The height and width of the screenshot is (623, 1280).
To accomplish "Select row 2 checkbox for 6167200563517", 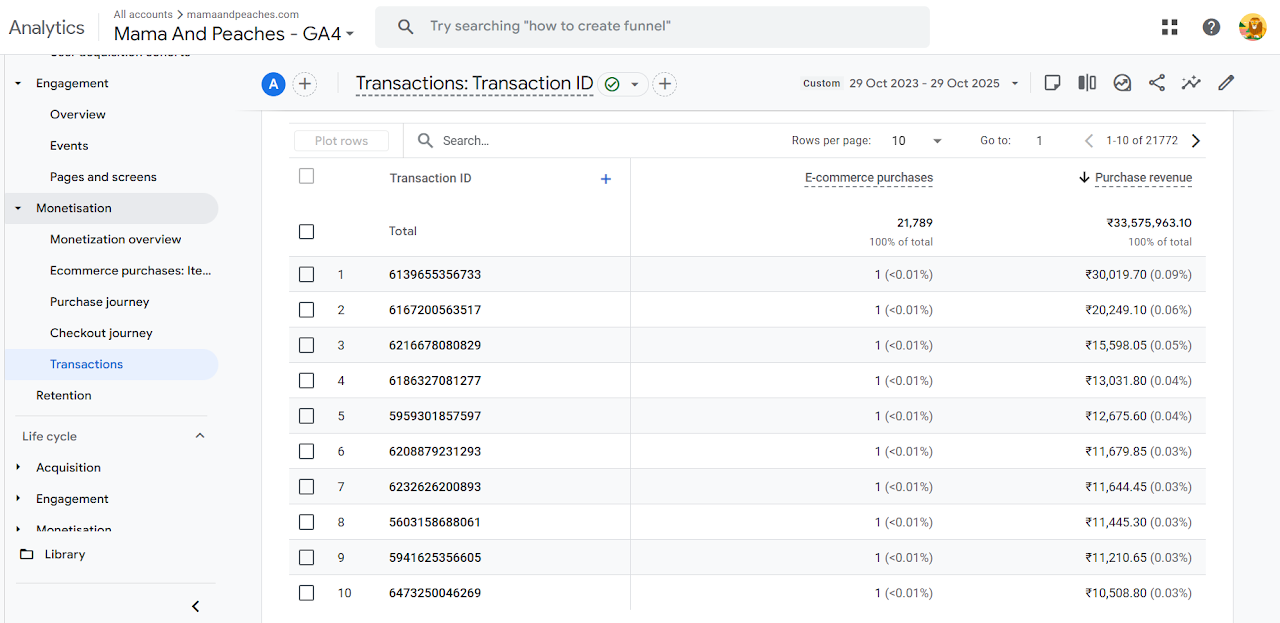I will click(x=306, y=310).
